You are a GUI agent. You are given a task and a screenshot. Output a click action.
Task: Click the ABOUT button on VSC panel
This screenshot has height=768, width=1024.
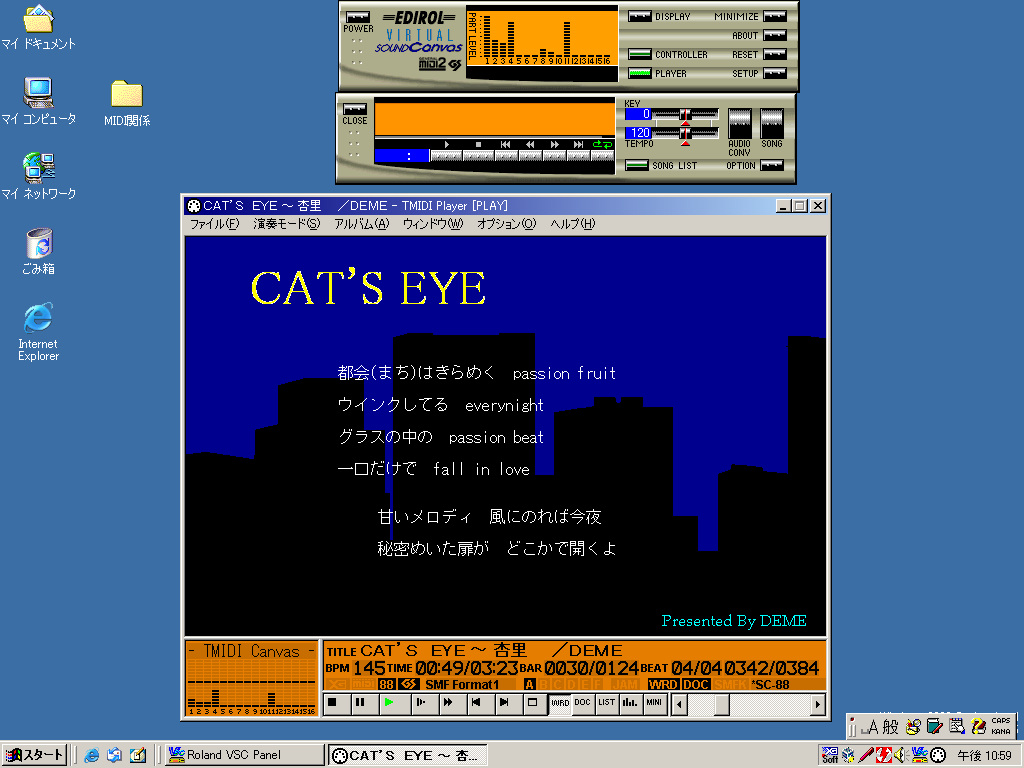775,35
